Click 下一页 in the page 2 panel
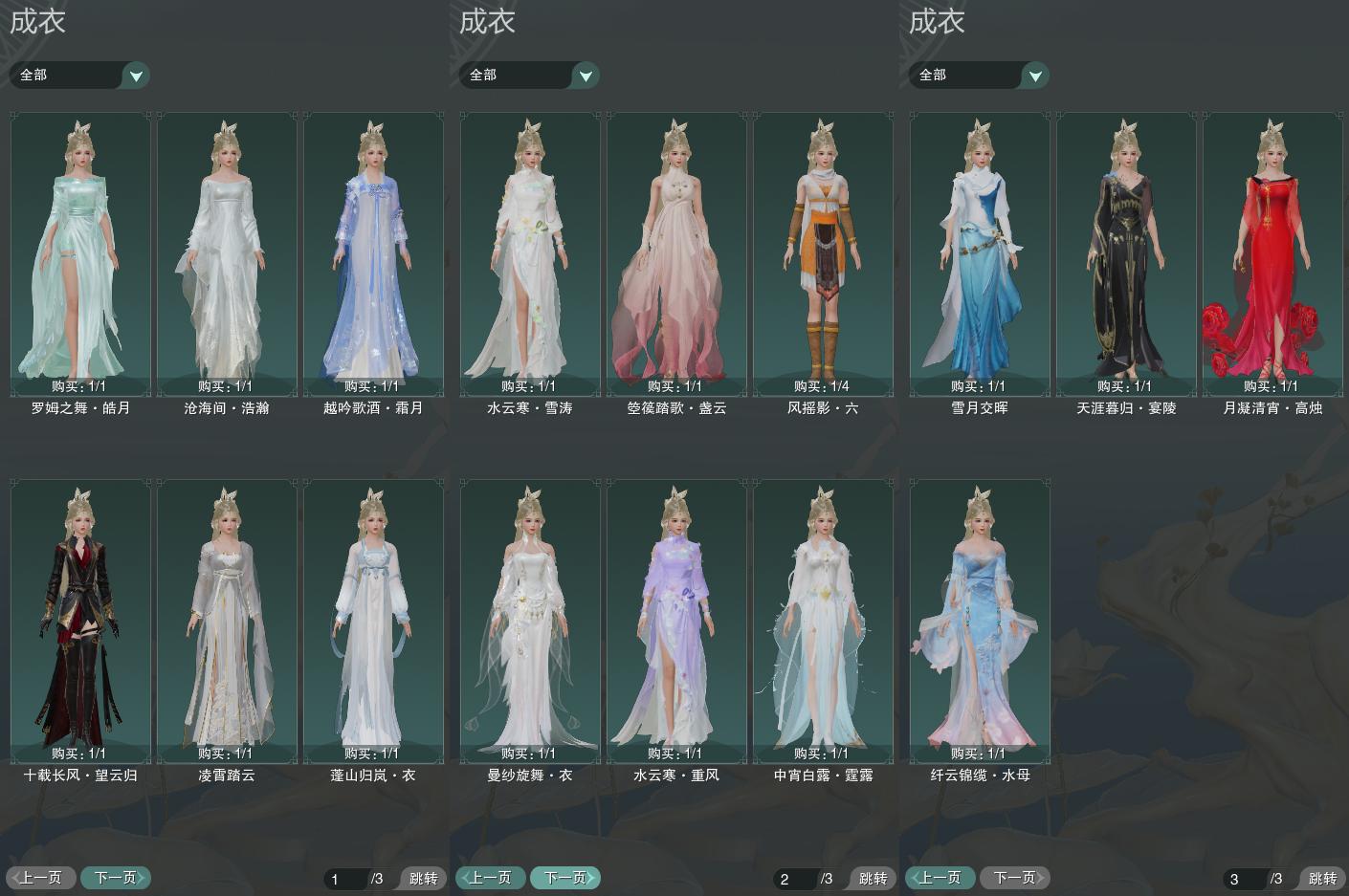 coord(565,877)
